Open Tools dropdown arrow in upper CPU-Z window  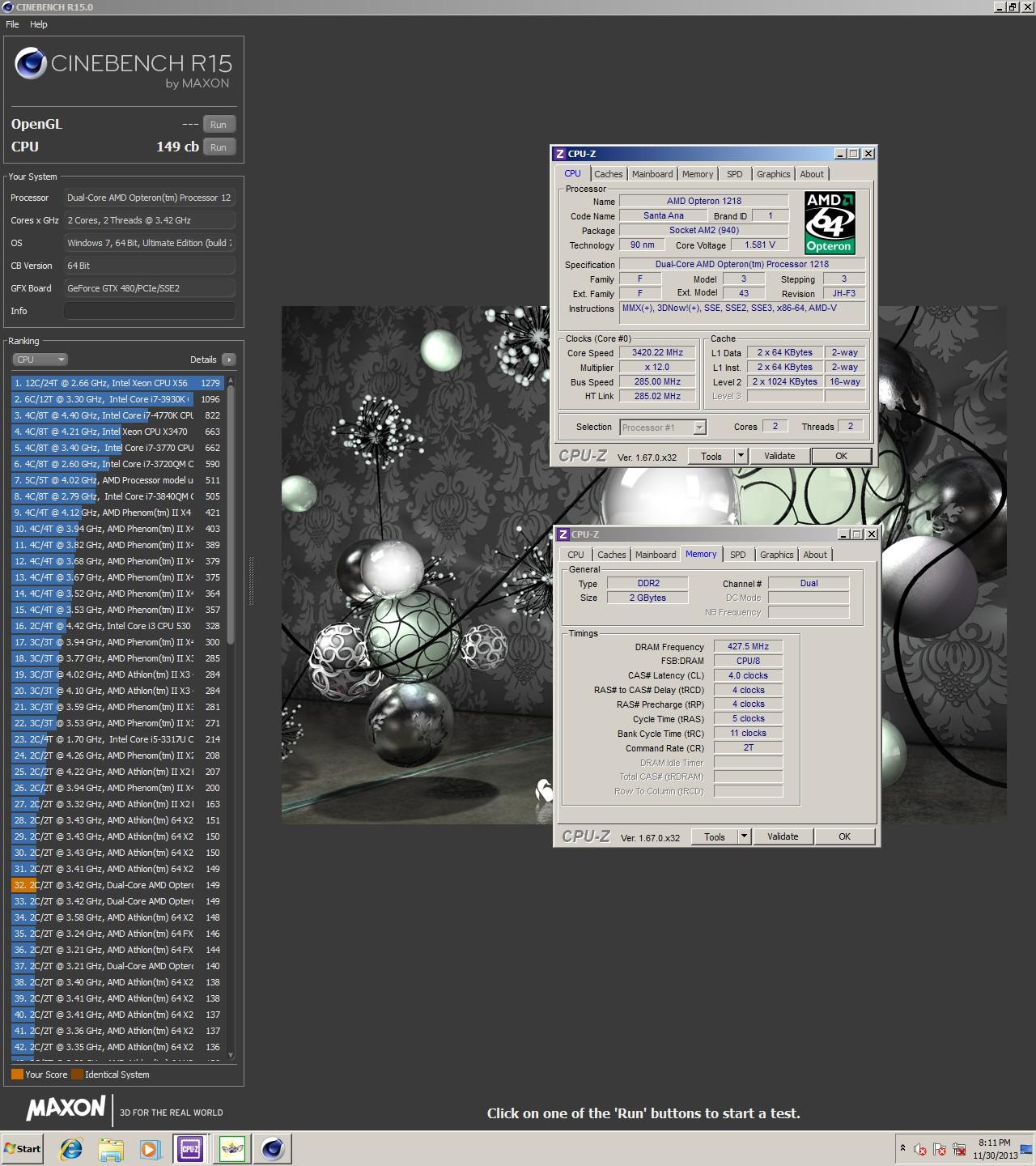741,457
